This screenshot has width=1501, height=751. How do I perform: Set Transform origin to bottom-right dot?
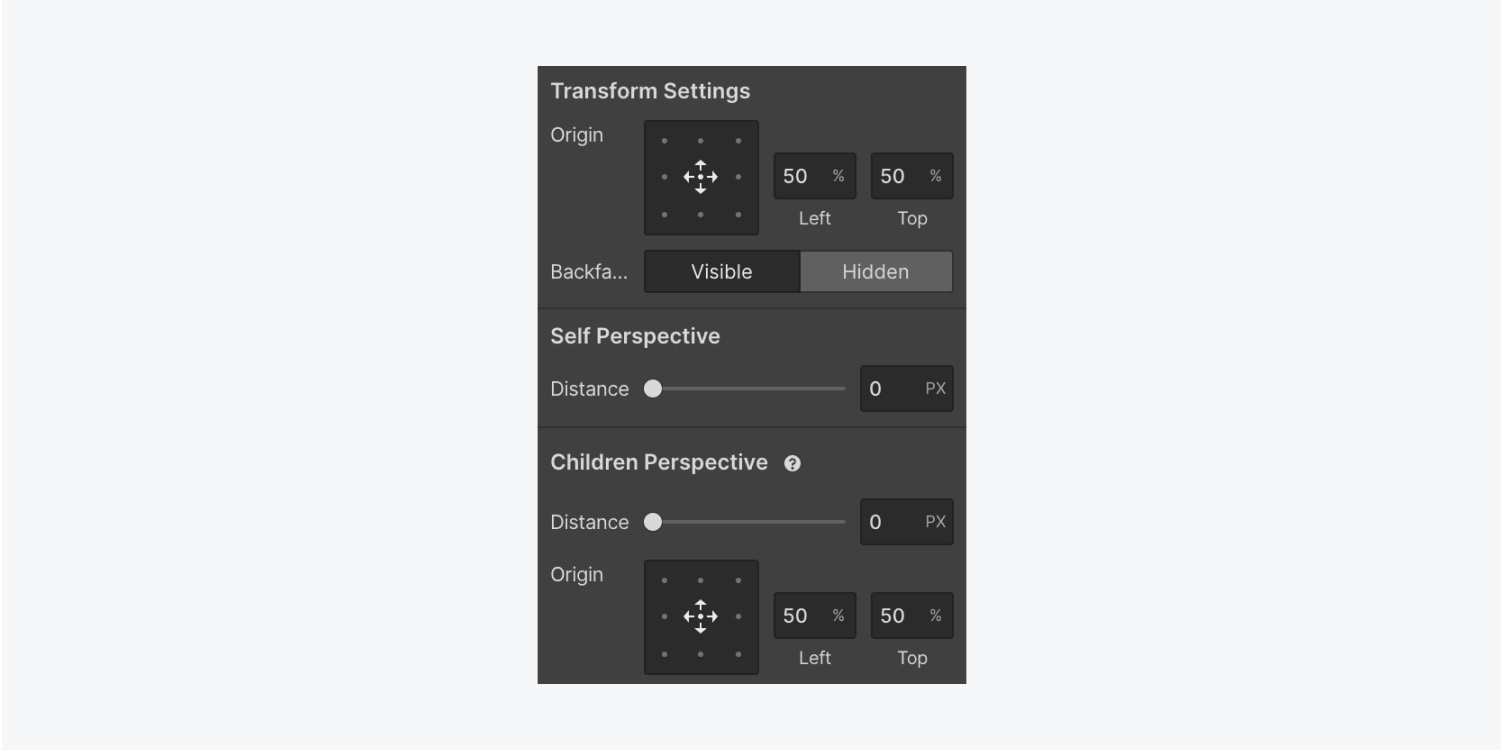pos(738,214)
